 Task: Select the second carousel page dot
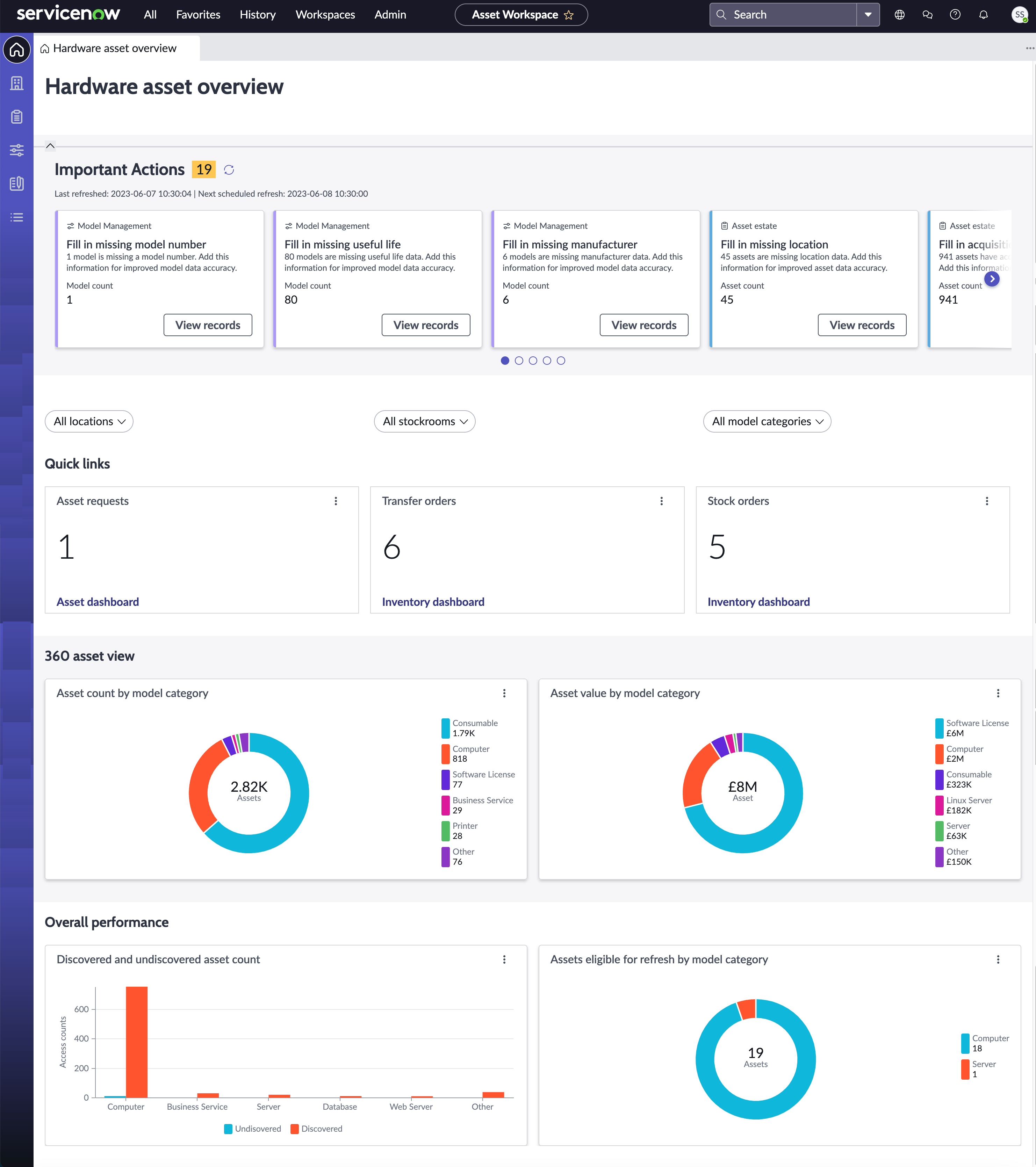[x=519, y=360]
